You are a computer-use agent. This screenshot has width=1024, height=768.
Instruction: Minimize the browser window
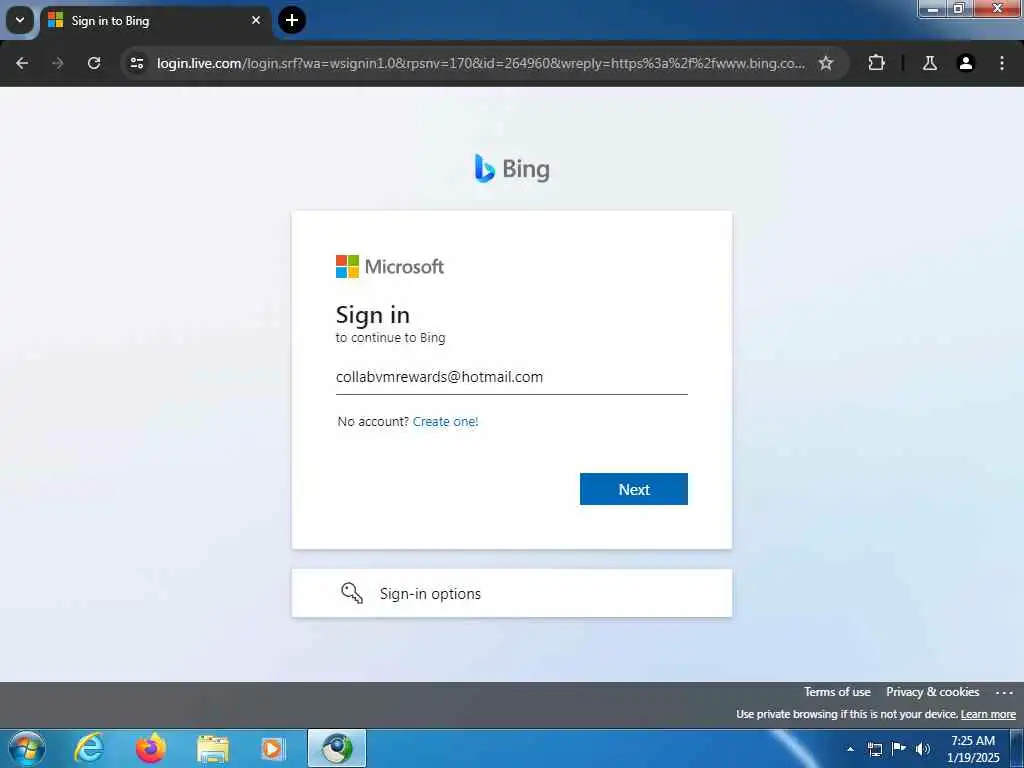pyautogui.click(x=933, y=8)
